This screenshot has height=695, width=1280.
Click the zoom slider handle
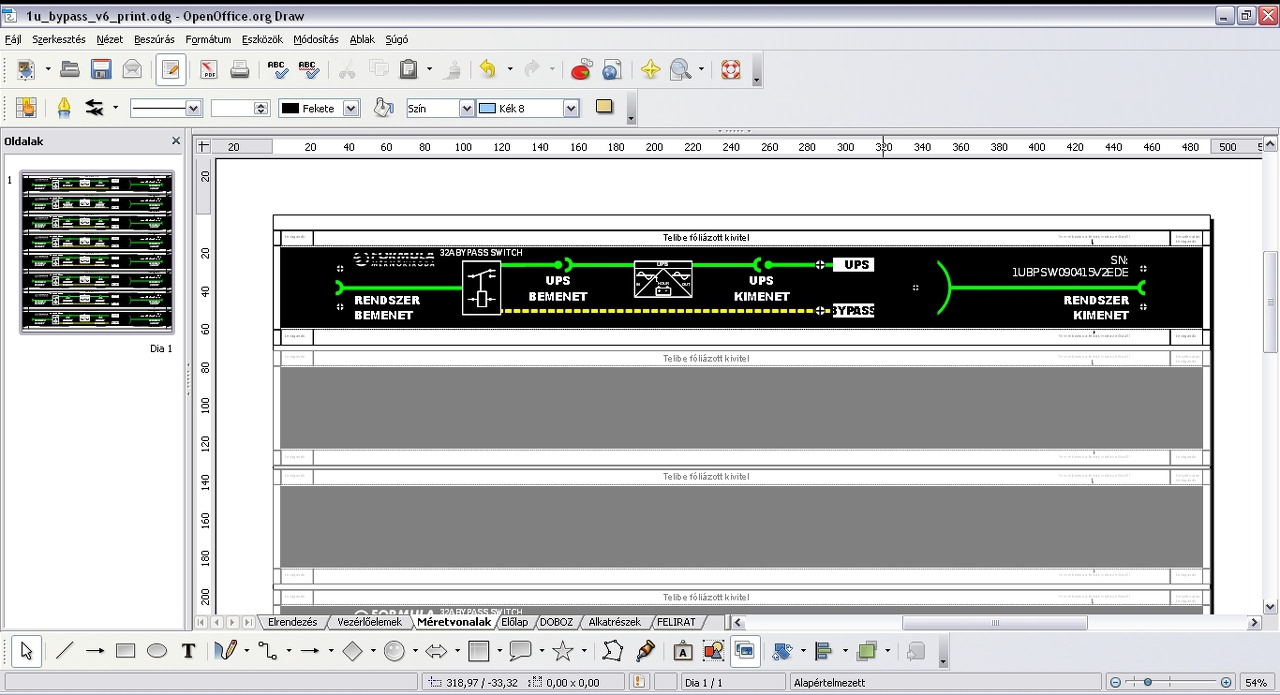[x=1148, y=682]
